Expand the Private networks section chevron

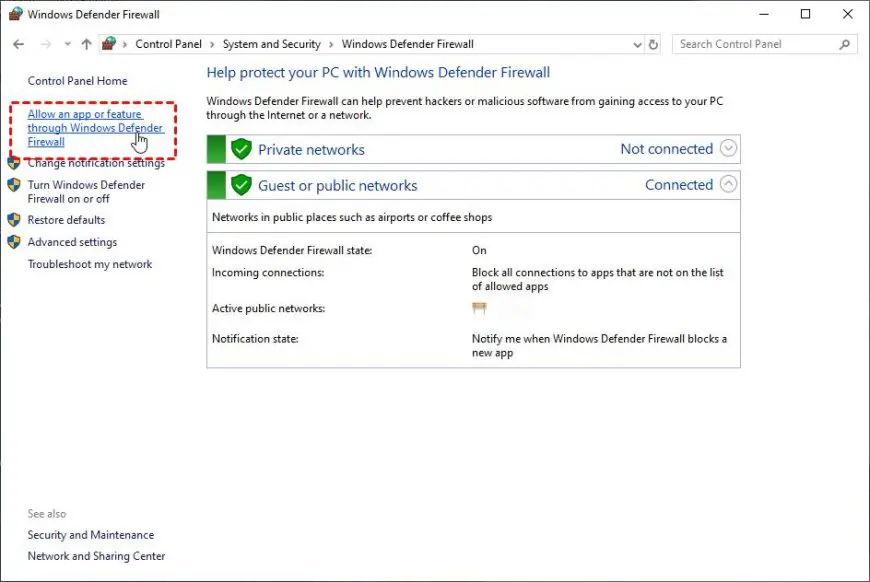(728, 148)
